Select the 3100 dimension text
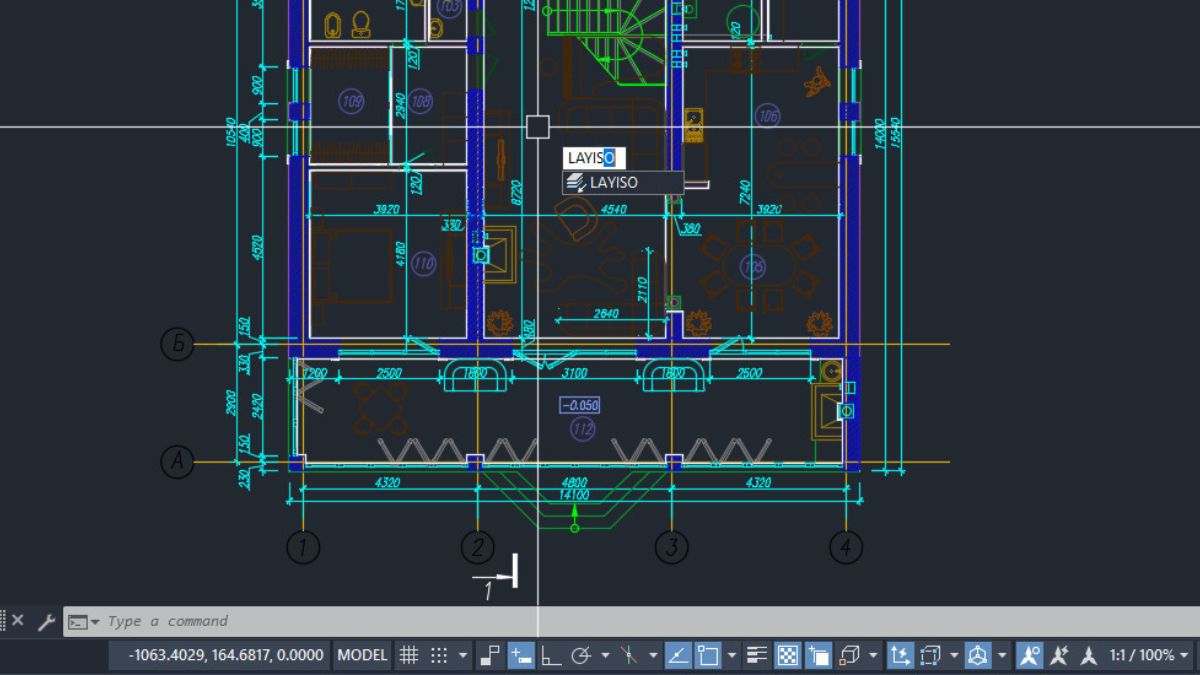The image size is (1200, 675). click(x=574, y=373)
